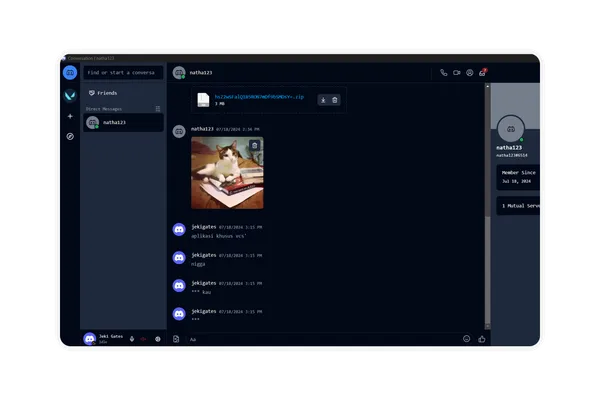This screenshot has height=400, width=600.
Task: Click jekigates avatar on '*** kau' message
Action: pos(179,286)
